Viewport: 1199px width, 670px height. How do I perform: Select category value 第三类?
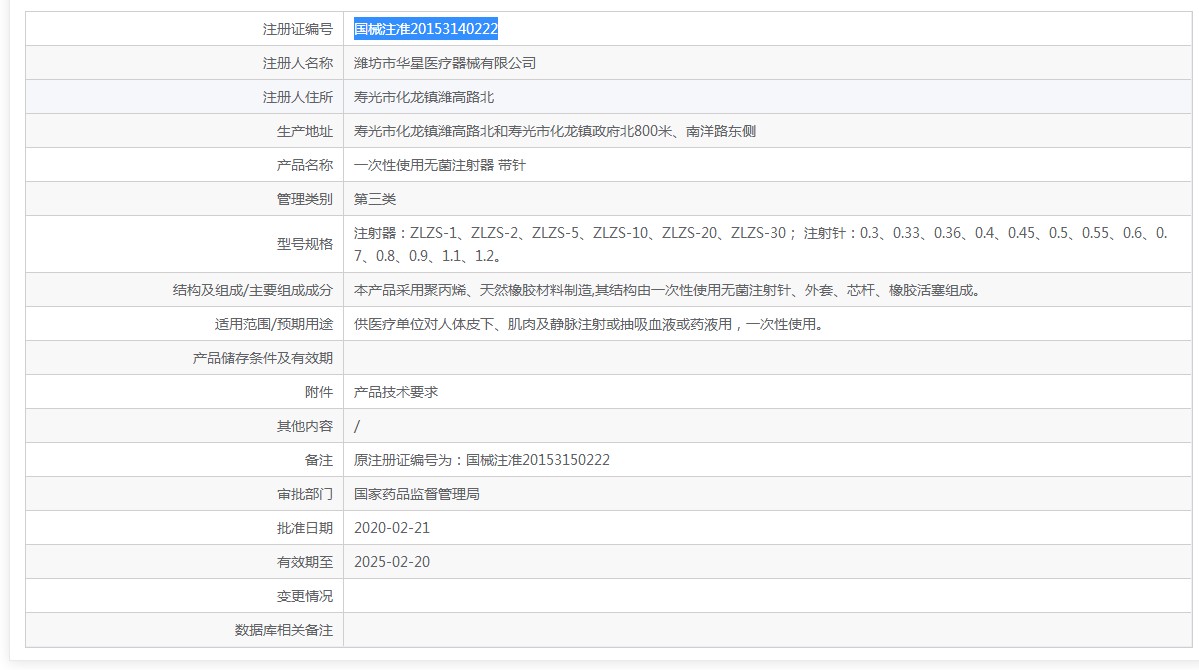pyautogui.click(x=375, y=199)
